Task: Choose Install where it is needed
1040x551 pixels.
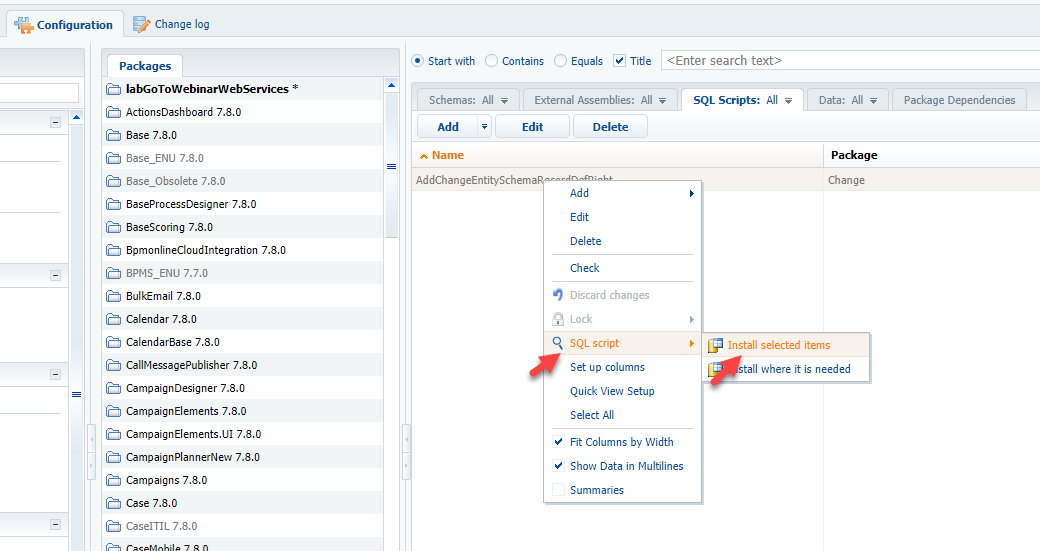Action: [786, 369]
